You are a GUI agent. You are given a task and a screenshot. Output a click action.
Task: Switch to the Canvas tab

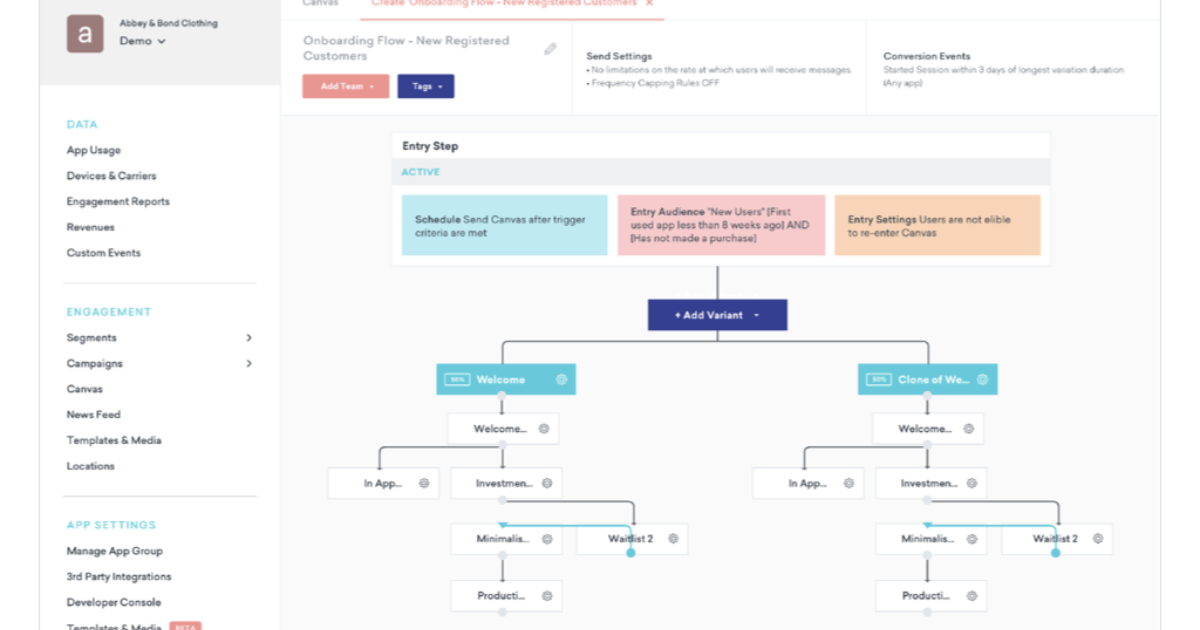point(320,4)
